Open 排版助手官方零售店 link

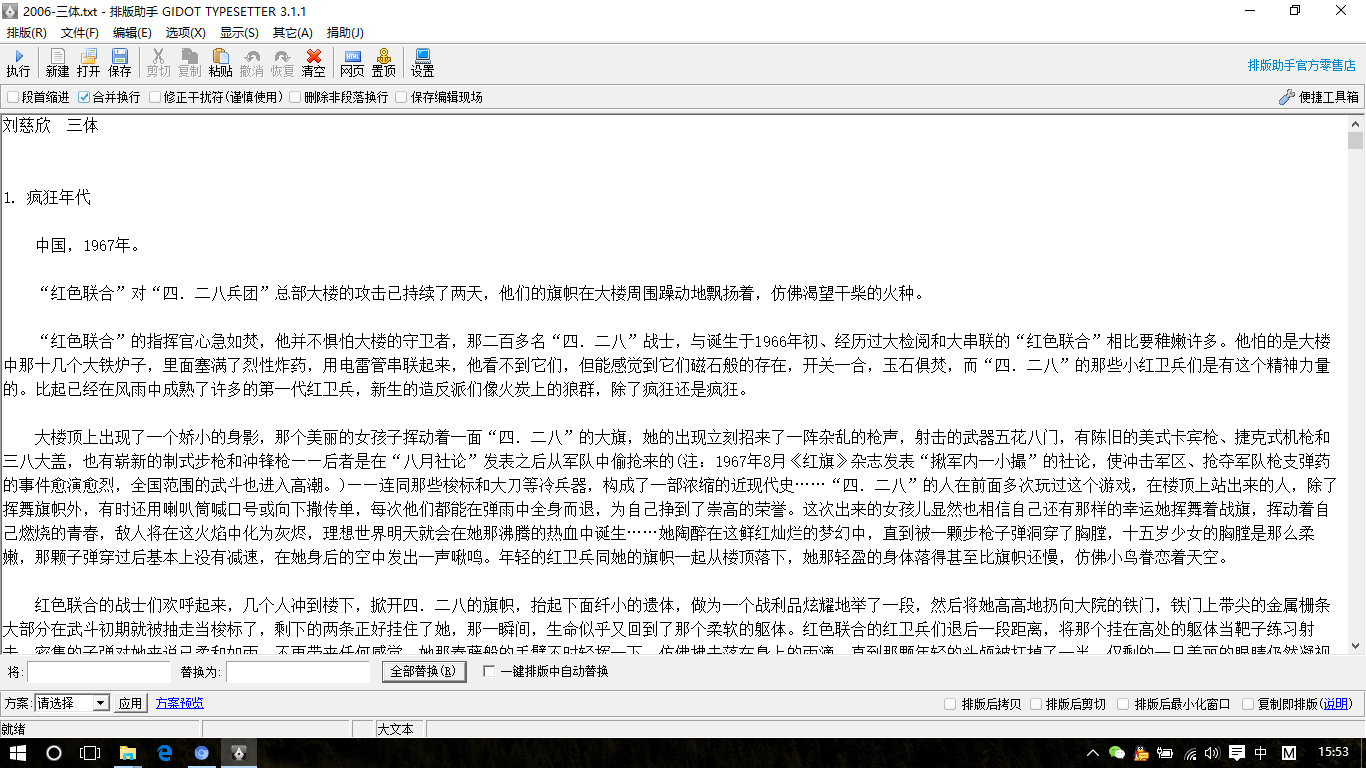pos(1302,65)
